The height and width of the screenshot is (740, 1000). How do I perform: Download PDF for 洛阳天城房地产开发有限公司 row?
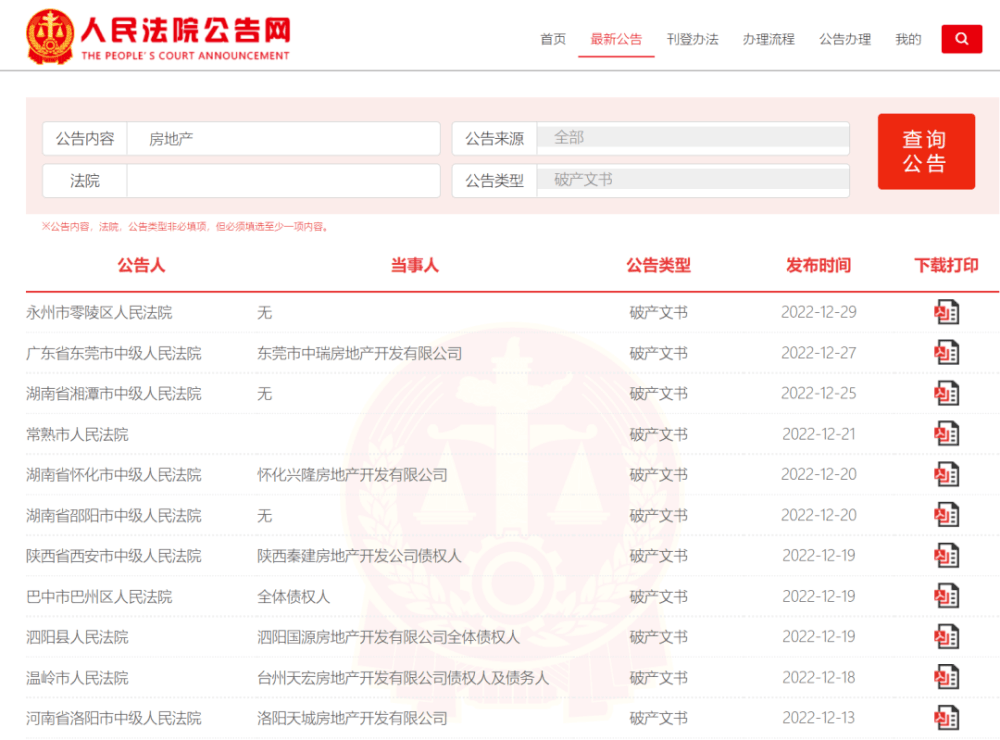[946, 718]
